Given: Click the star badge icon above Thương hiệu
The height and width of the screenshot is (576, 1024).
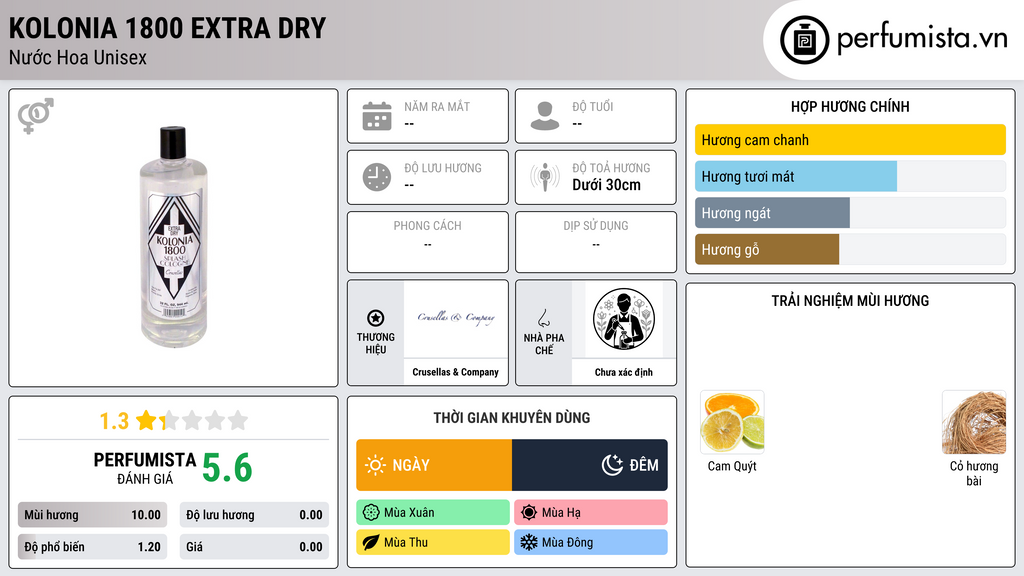Looking at the screenshot, I should (376, 318).
